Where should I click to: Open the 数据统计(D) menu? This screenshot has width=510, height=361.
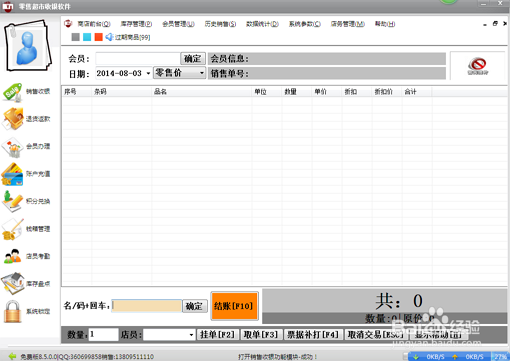tap(262, 24)
